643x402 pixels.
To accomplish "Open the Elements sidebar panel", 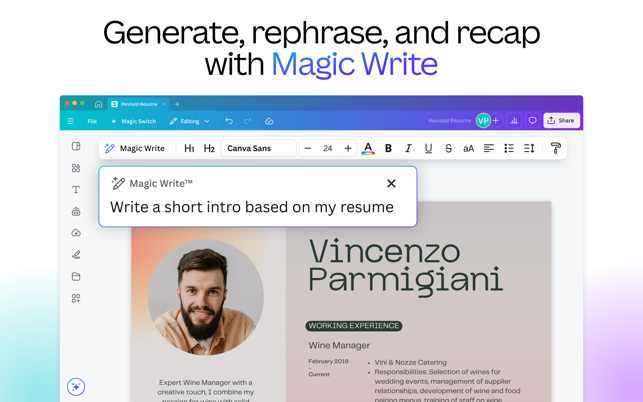I will point(76,168).
